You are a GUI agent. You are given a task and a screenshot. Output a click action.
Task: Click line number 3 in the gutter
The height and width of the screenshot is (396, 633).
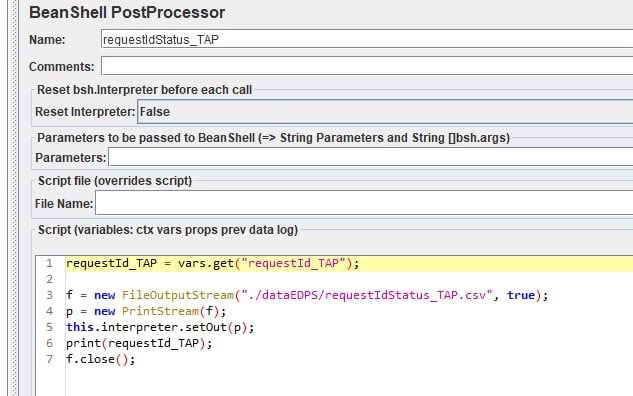coord(49,295)
